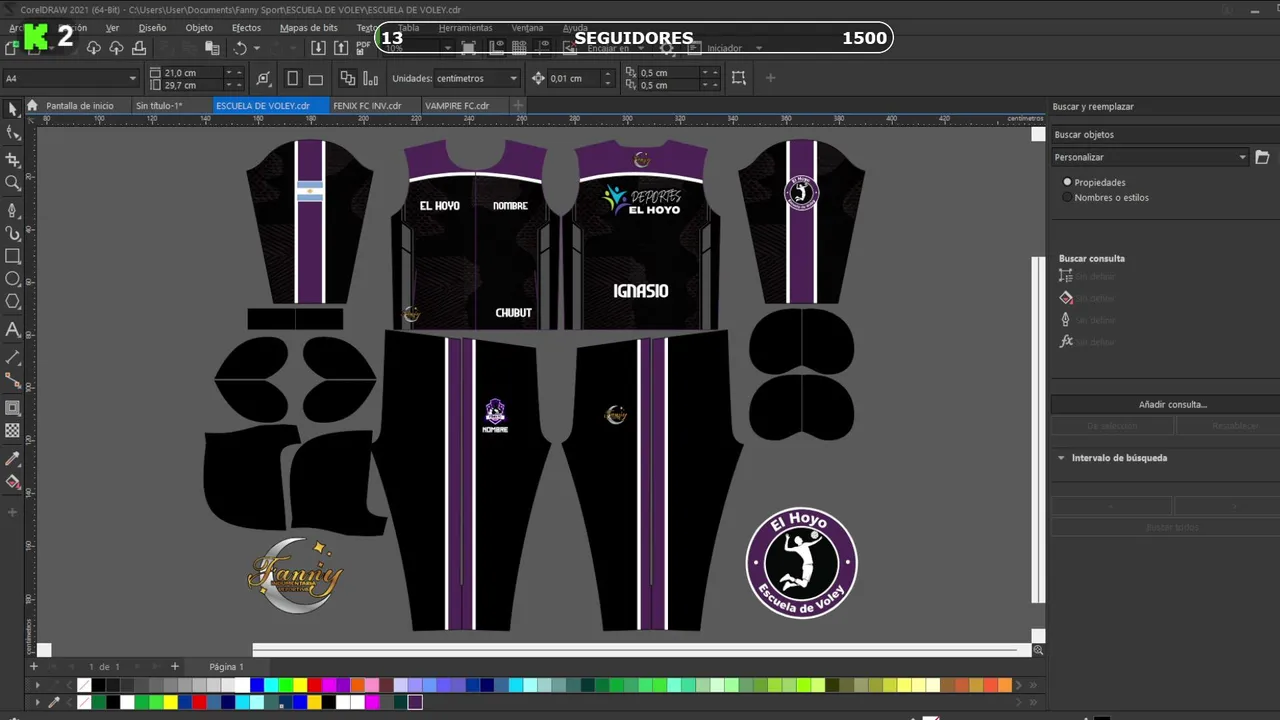The image size is (1280, 720).
Task: Set page to landscape orientation
Action: (315, 78)
